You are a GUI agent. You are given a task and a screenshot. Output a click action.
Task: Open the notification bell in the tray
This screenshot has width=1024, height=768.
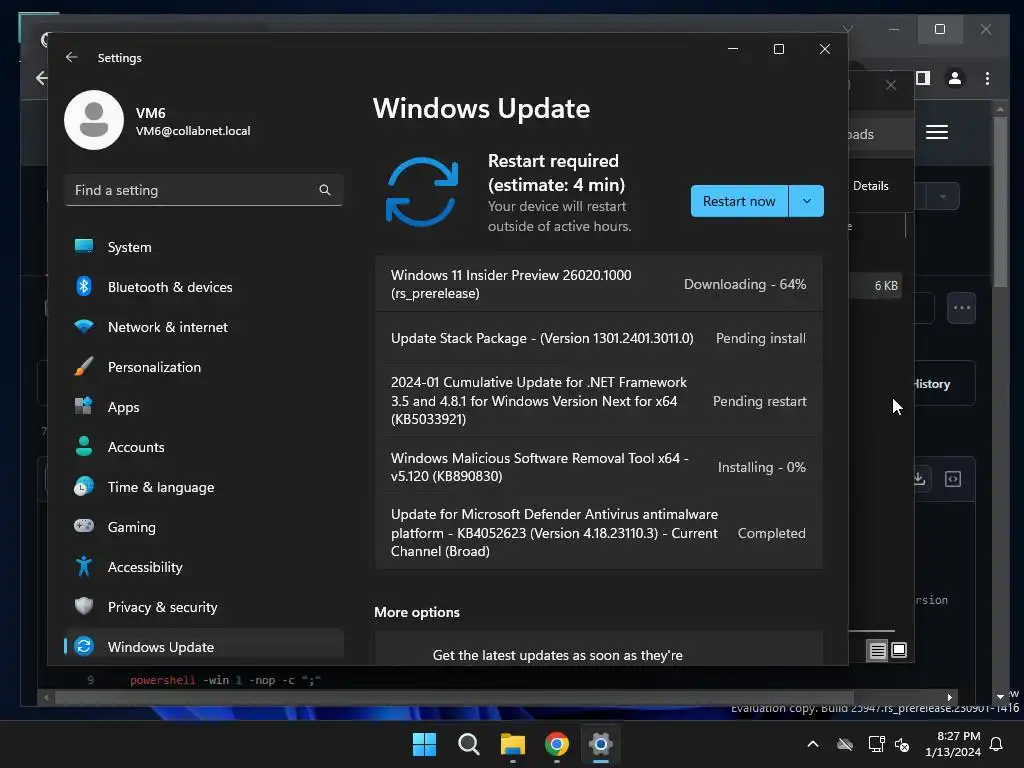tap(997, 744)
